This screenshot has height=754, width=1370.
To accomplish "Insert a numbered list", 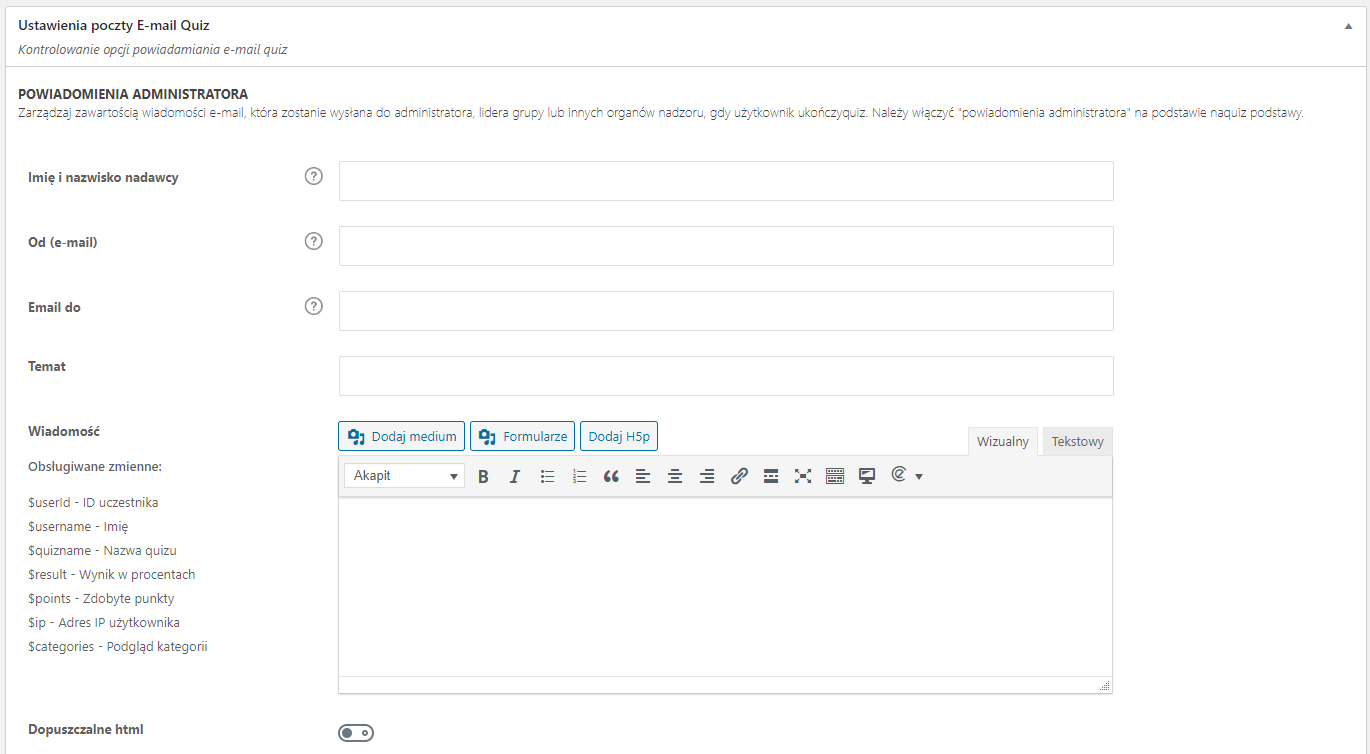I will tap(579, 477).
